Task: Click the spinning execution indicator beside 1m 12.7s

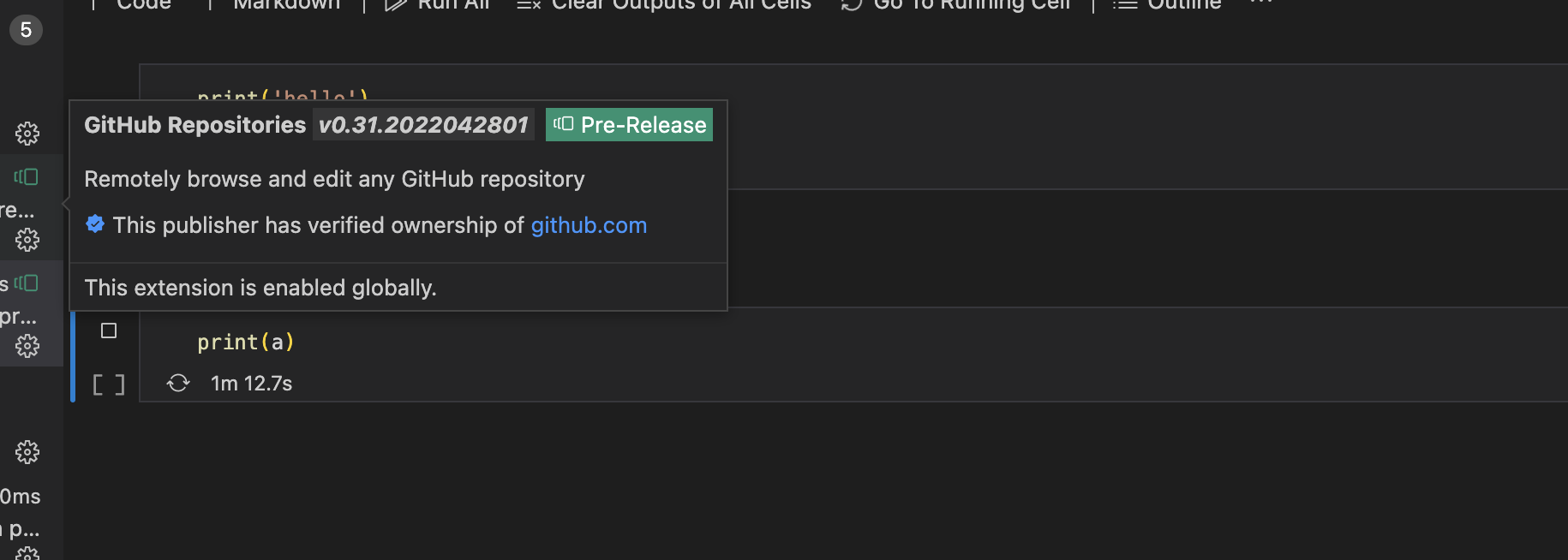Action: (x=178, y=383)
